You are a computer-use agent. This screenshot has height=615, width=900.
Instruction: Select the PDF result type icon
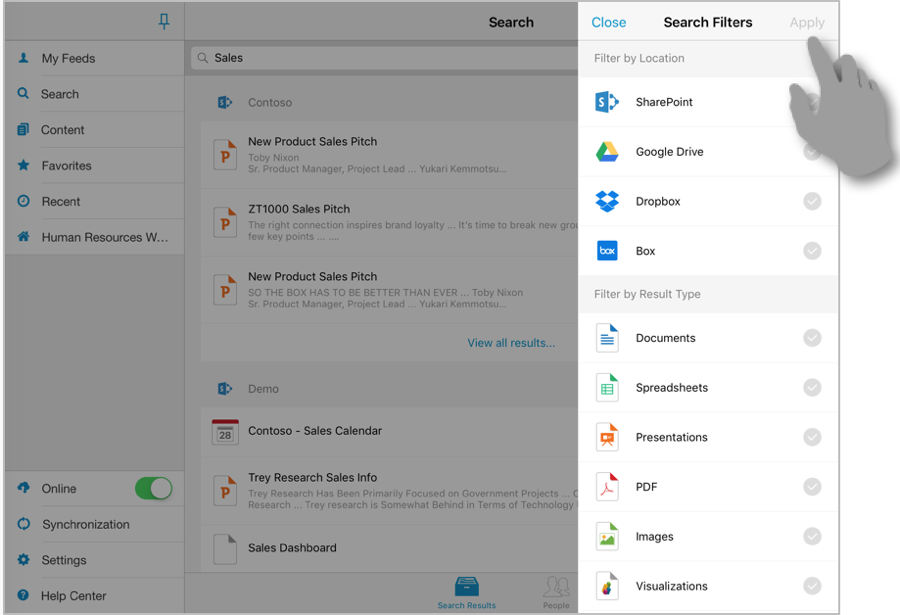[608, 486]
